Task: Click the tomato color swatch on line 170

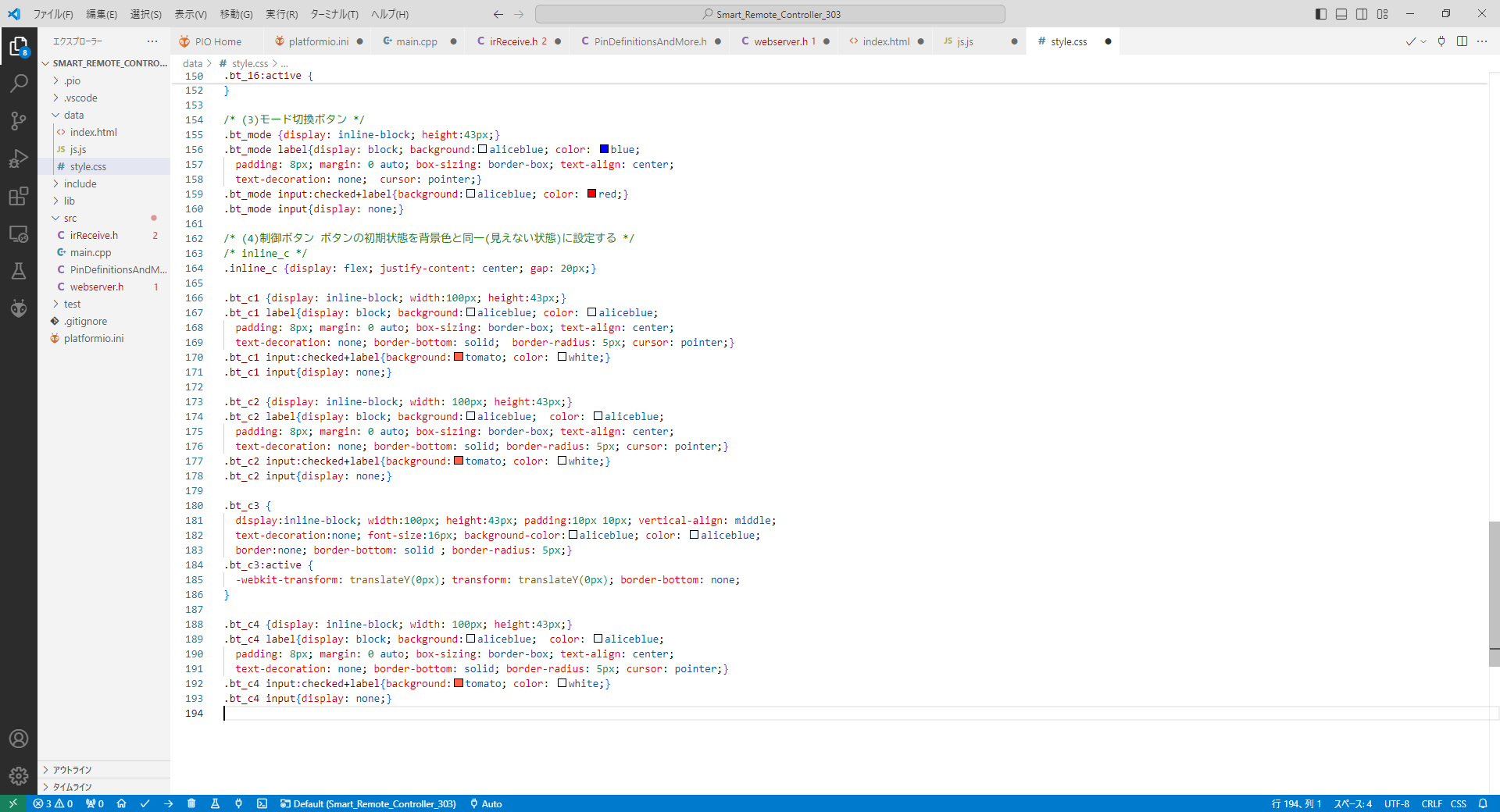Action: [x=459, y=357]
